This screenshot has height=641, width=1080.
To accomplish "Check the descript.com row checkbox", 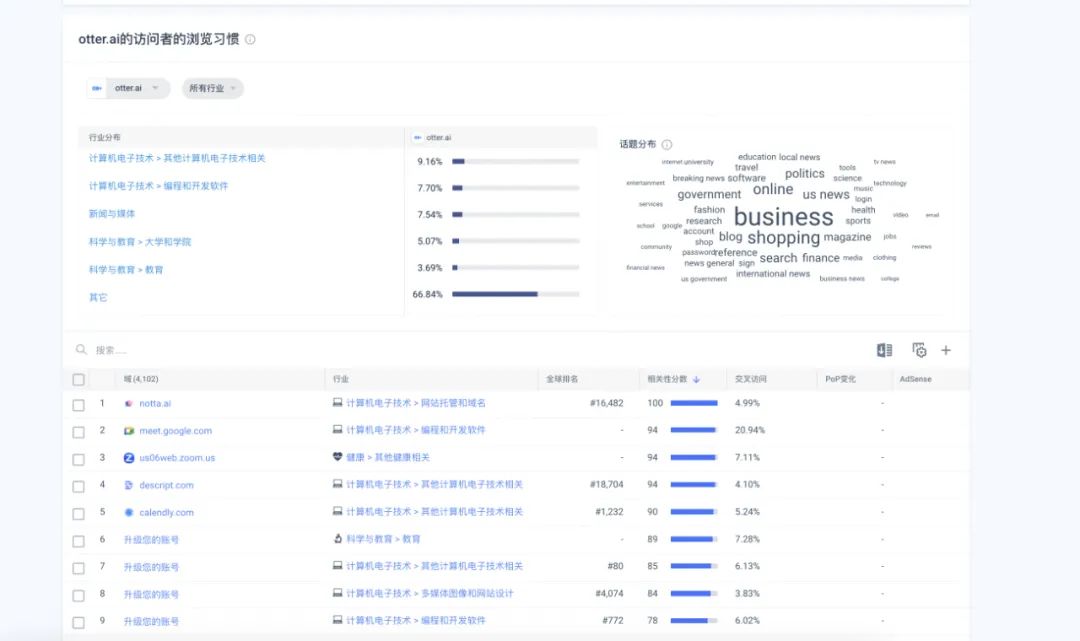I will 79,487.
